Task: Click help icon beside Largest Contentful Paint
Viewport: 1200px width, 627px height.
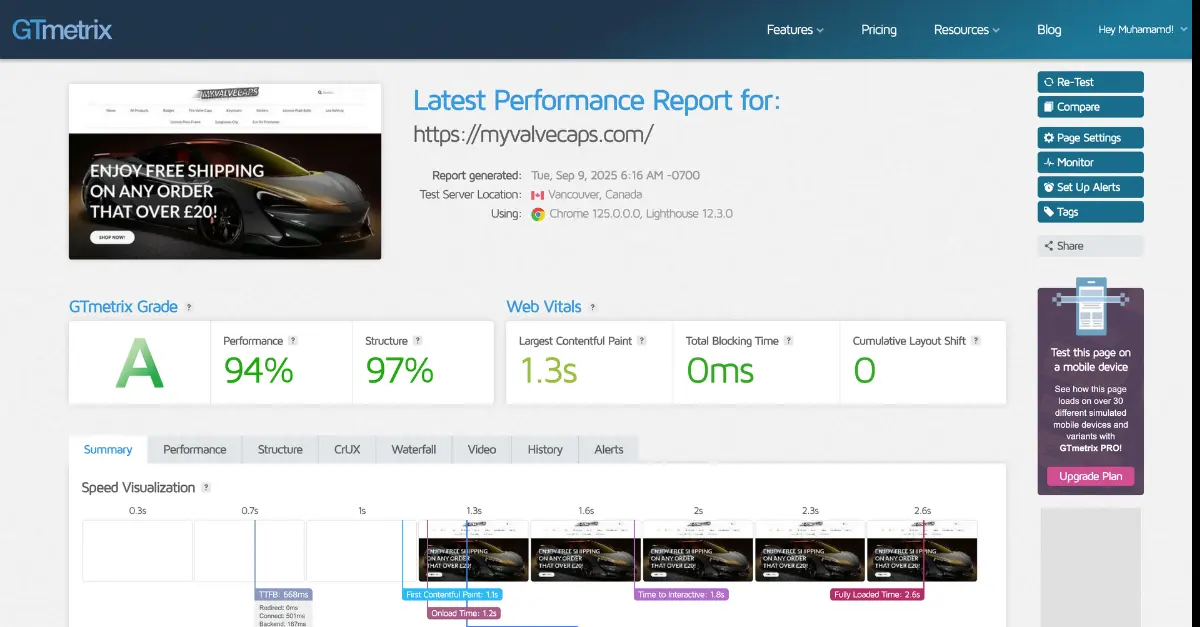Action: point(642,341)
